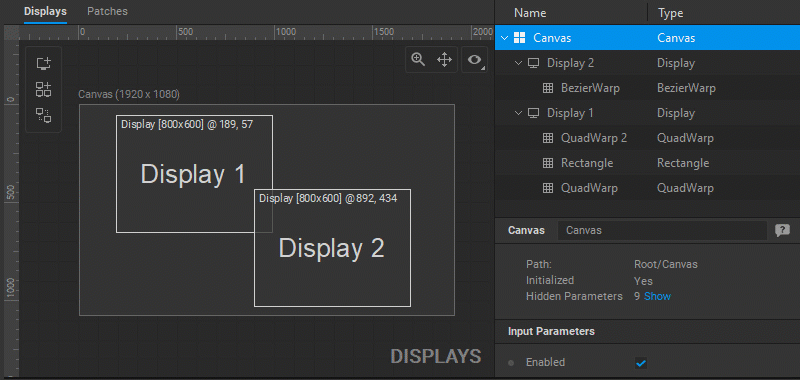Activate the zoom magnifier tool
This screenshot has width=800, height=380.
click(x=418, y=60)
